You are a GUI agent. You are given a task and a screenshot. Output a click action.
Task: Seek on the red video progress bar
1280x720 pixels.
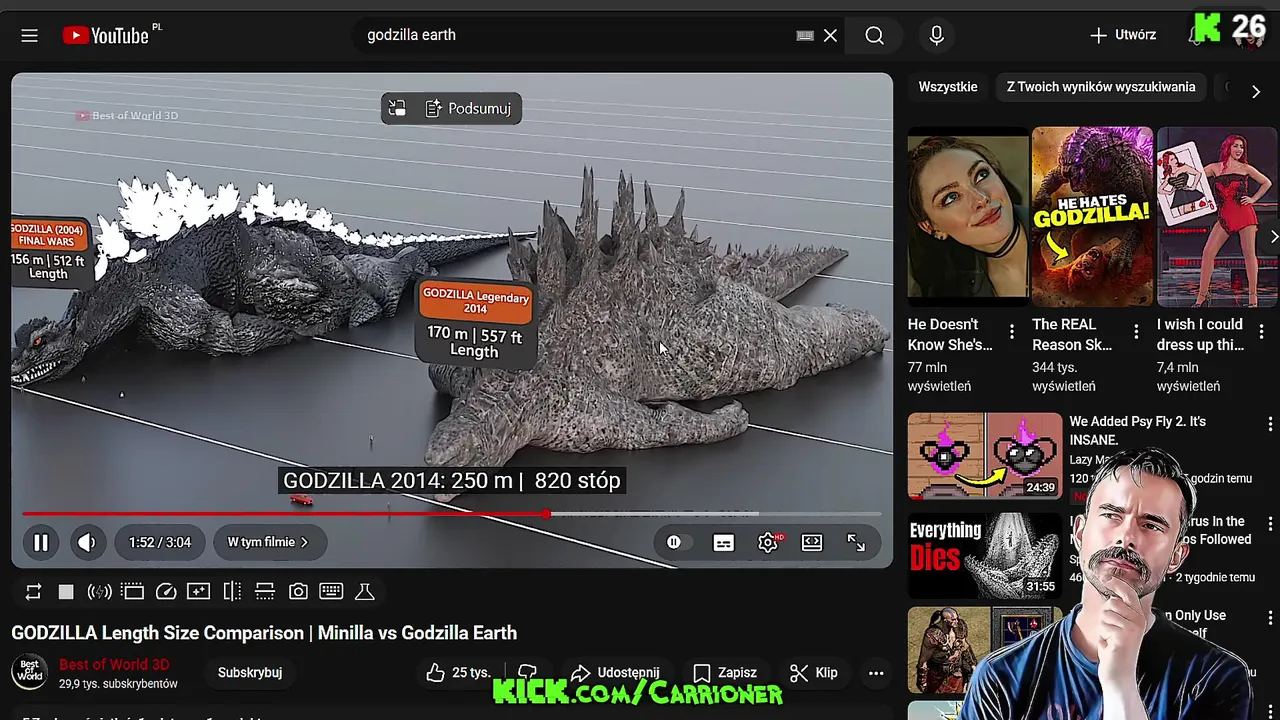(x=452, y=514)
